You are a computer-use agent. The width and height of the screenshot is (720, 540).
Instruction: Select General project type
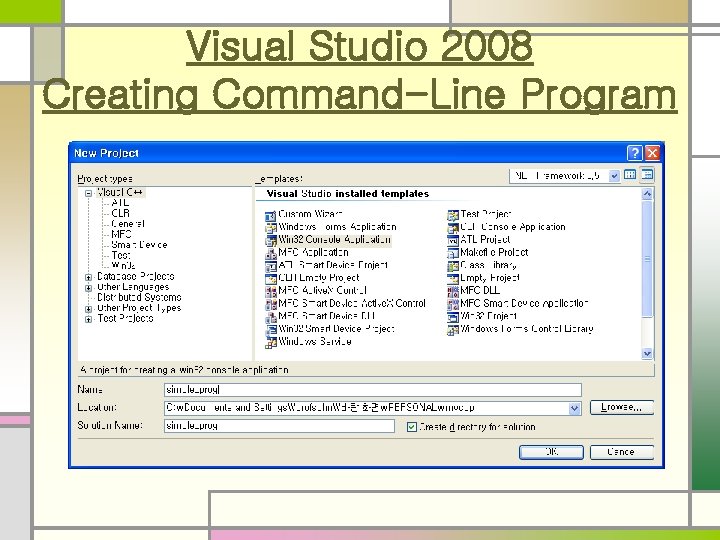tap(128, 224)
